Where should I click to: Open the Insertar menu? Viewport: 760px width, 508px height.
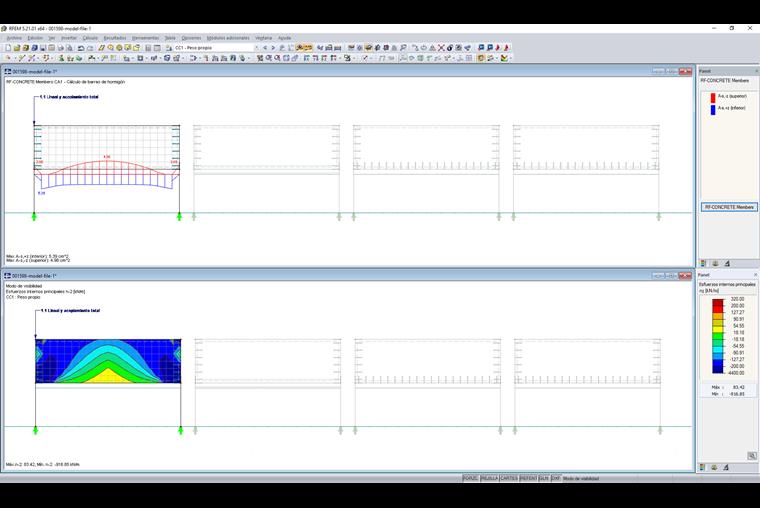pos(69,38)
